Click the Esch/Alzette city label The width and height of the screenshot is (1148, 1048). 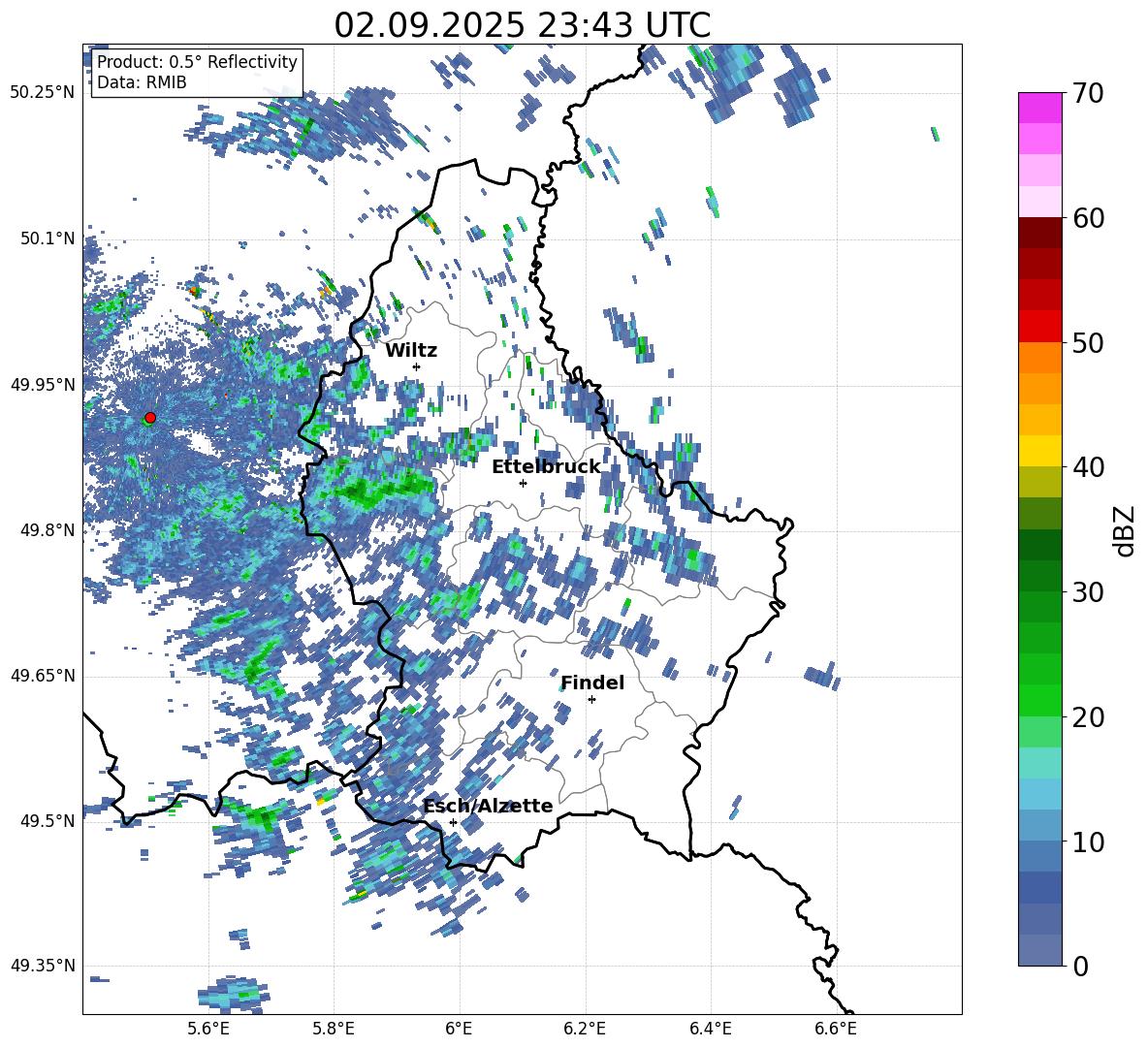tap(488, 806)
